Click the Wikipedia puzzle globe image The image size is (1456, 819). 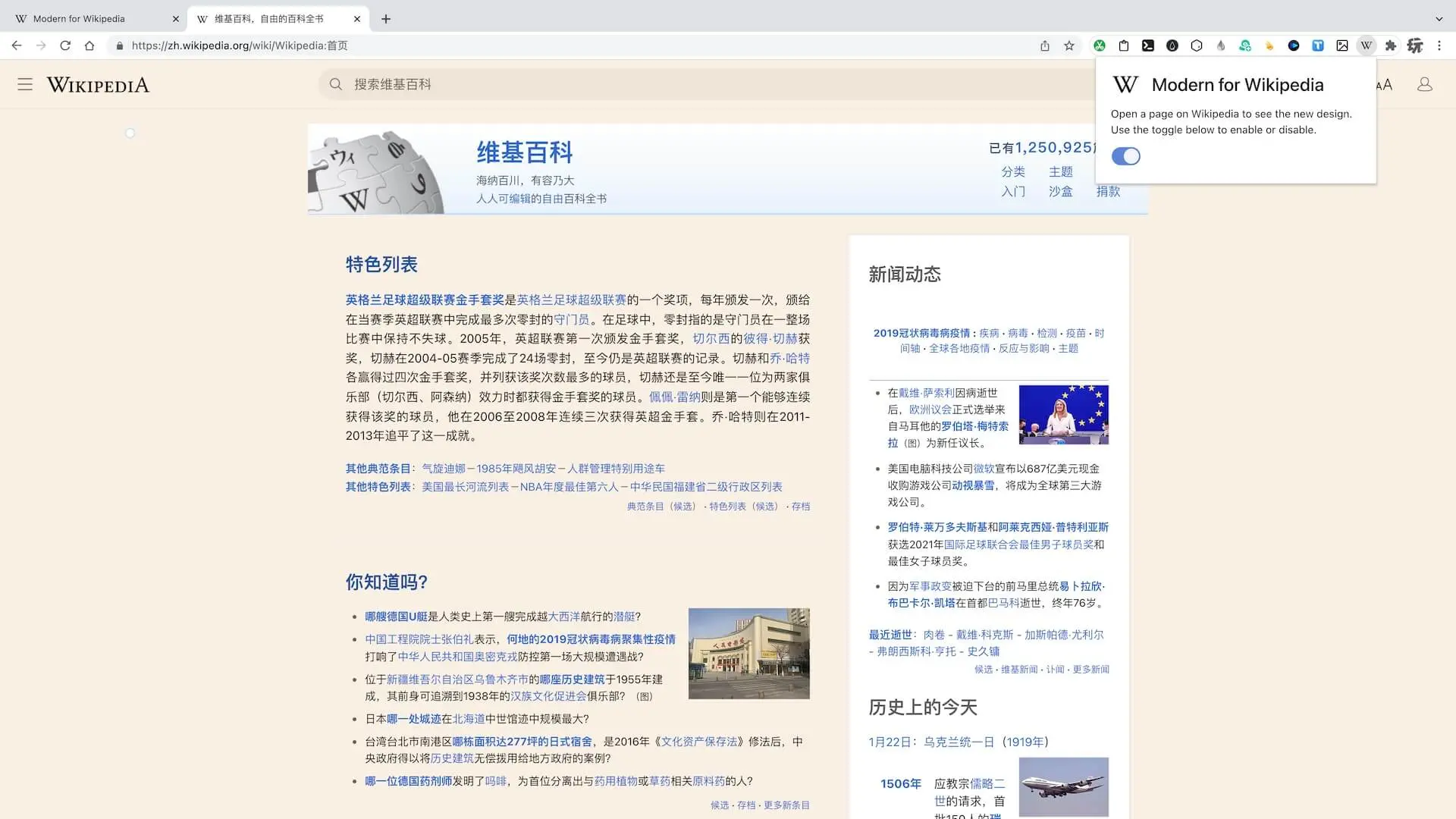pyautogui.click(x=376, y=172)
